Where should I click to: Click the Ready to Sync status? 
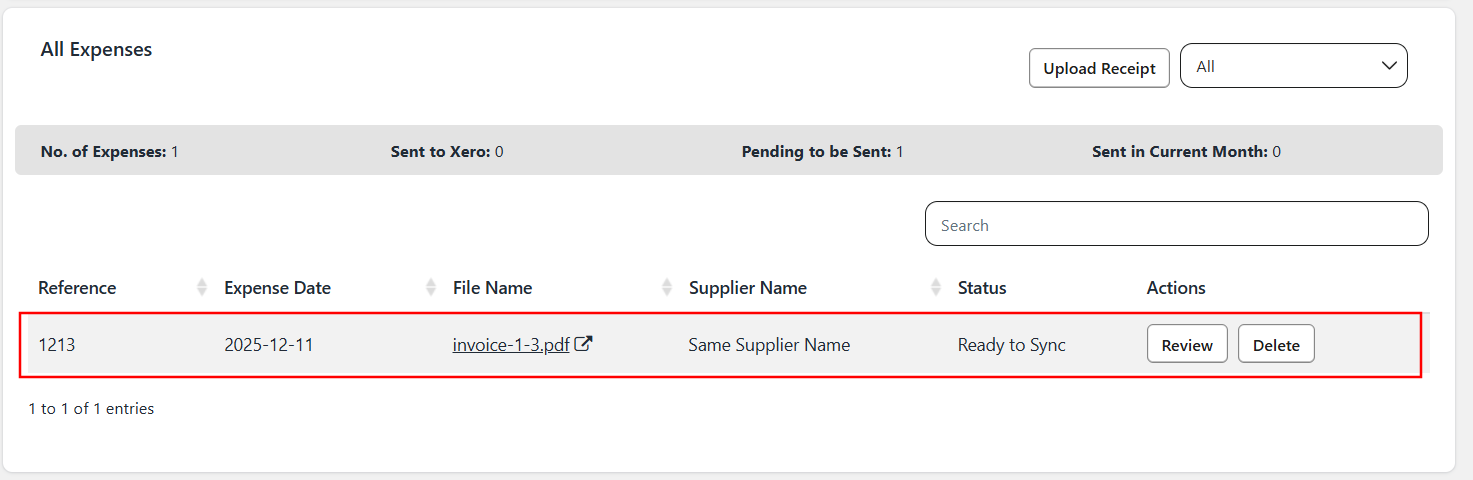click(x=1011, y=345)
